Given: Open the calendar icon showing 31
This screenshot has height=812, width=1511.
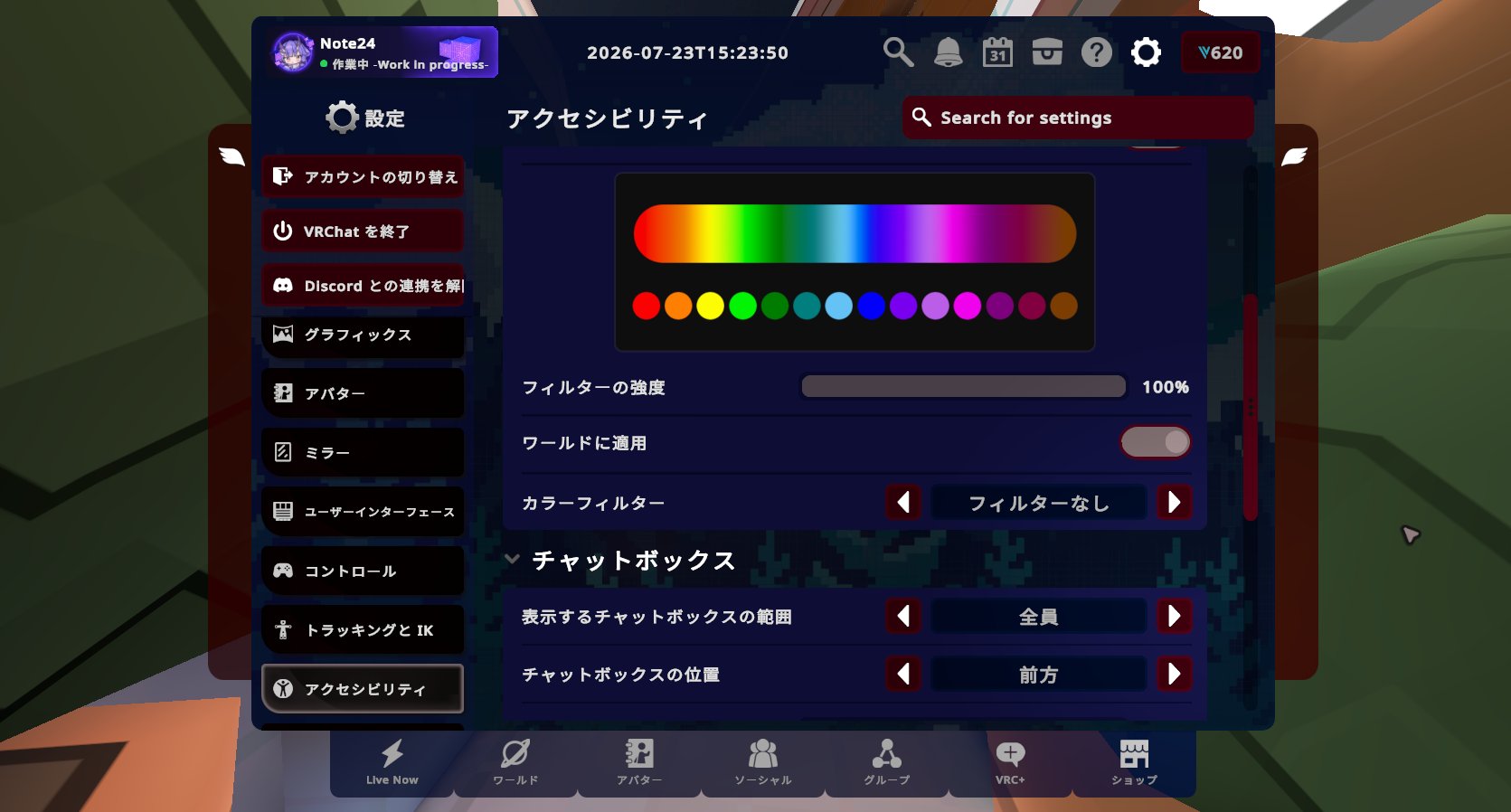Looking at the screenshot, I should (997, 52).
